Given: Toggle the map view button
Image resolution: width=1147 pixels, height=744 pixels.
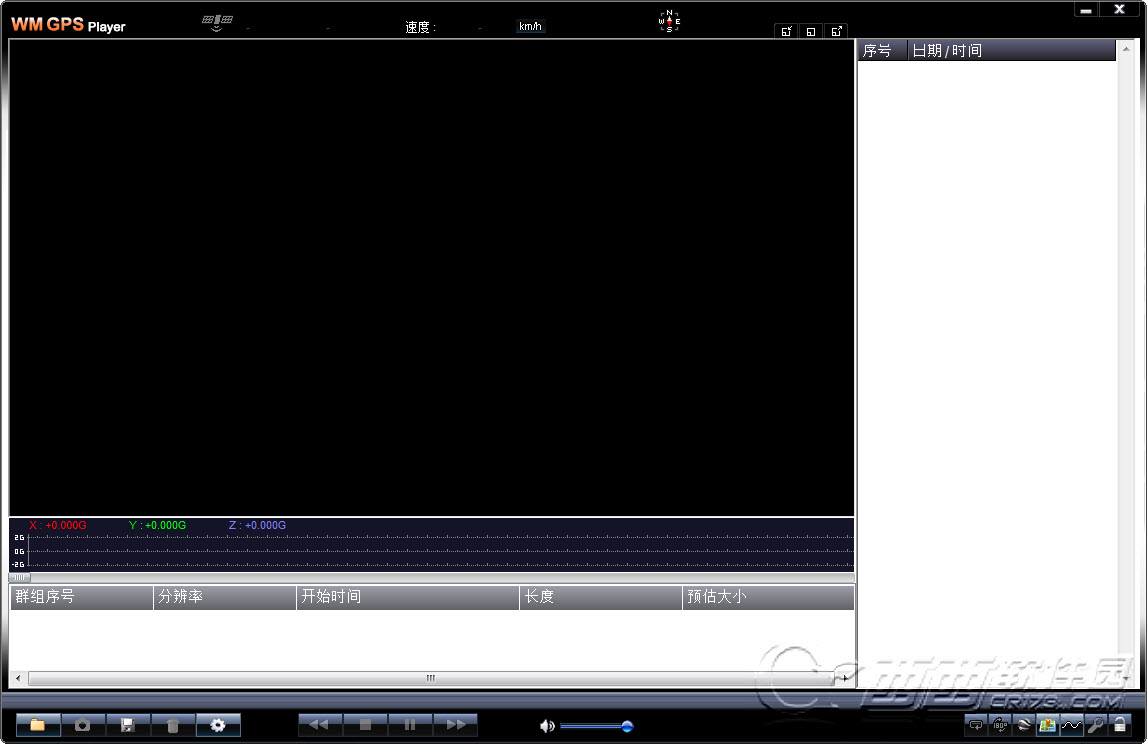Looking at the screenshot, I should coord(1048,725).
